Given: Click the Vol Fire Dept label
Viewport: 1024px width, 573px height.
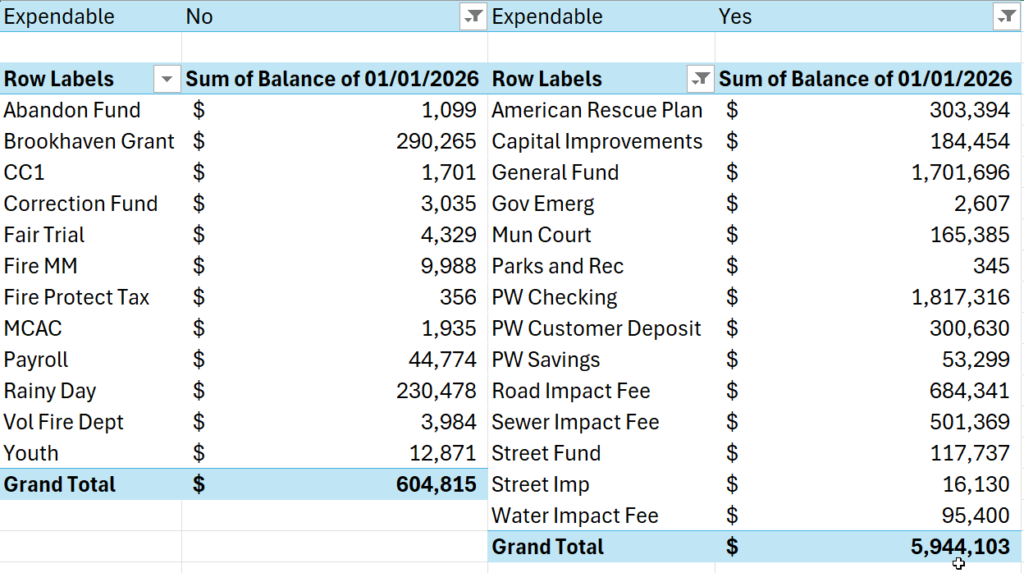Looking at the screenshot, I should pos(64,422).
